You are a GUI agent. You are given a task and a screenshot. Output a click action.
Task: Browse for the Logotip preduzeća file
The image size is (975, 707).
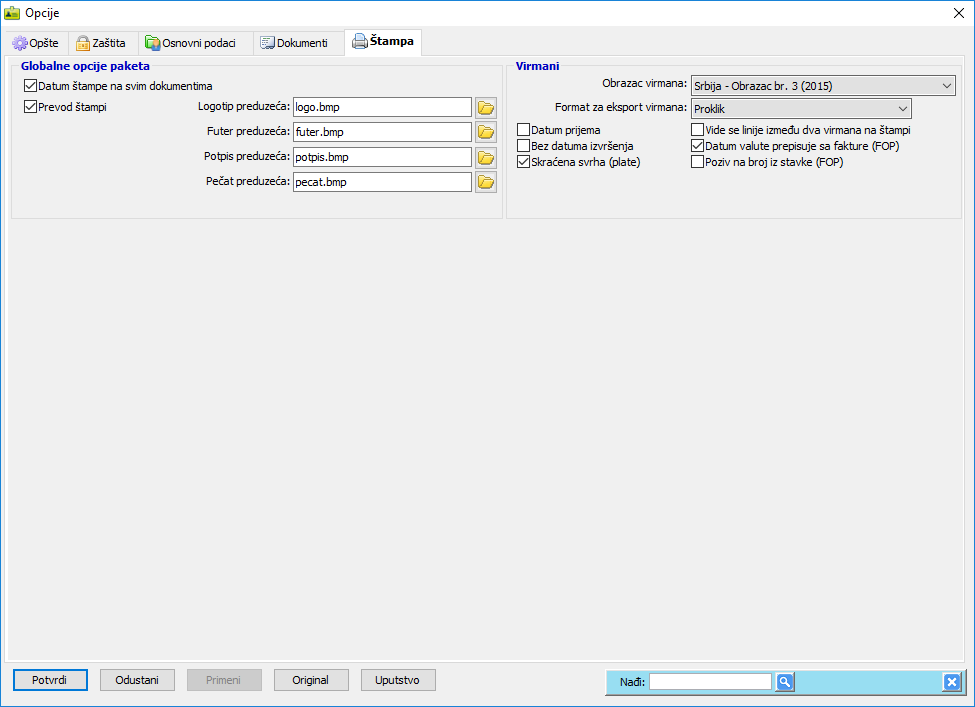(x=486, y=107)
